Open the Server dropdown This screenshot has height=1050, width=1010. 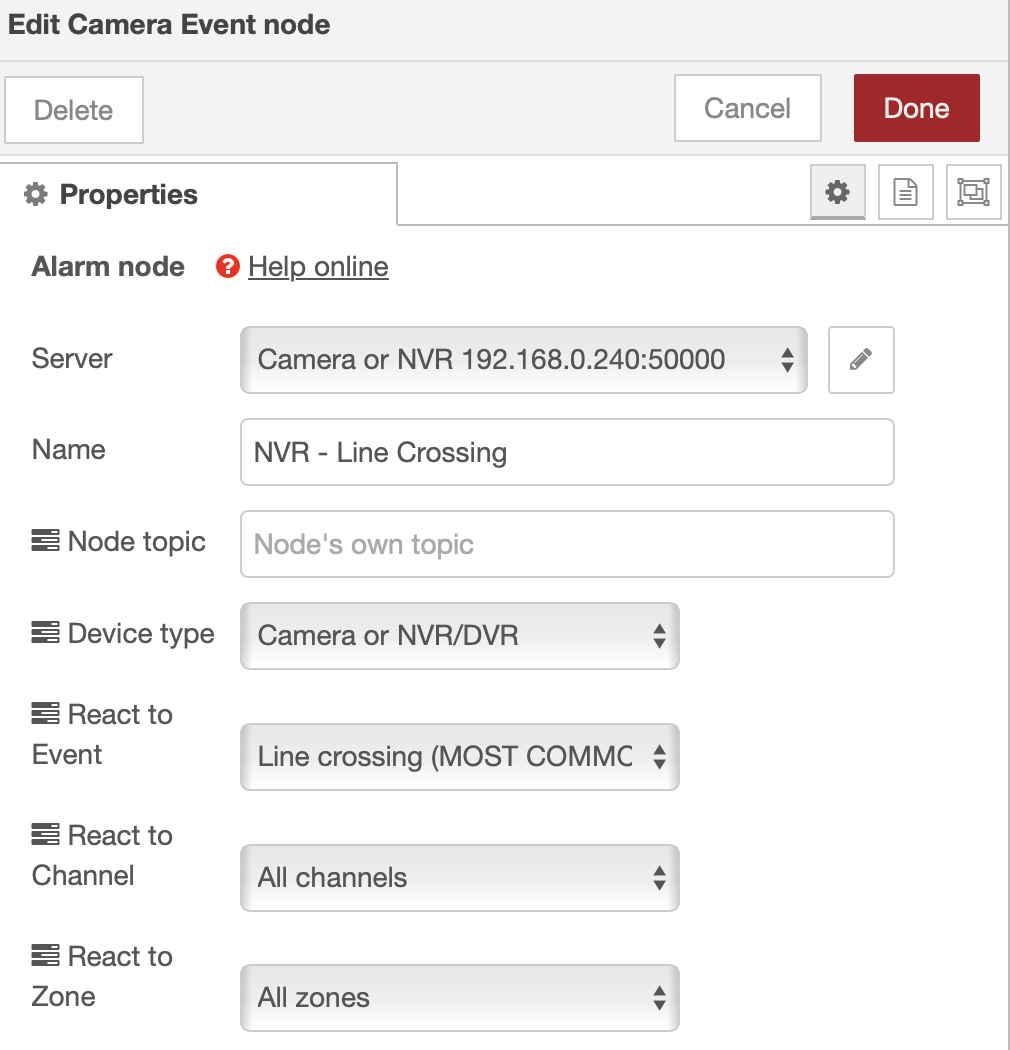[x=524, y=360]
